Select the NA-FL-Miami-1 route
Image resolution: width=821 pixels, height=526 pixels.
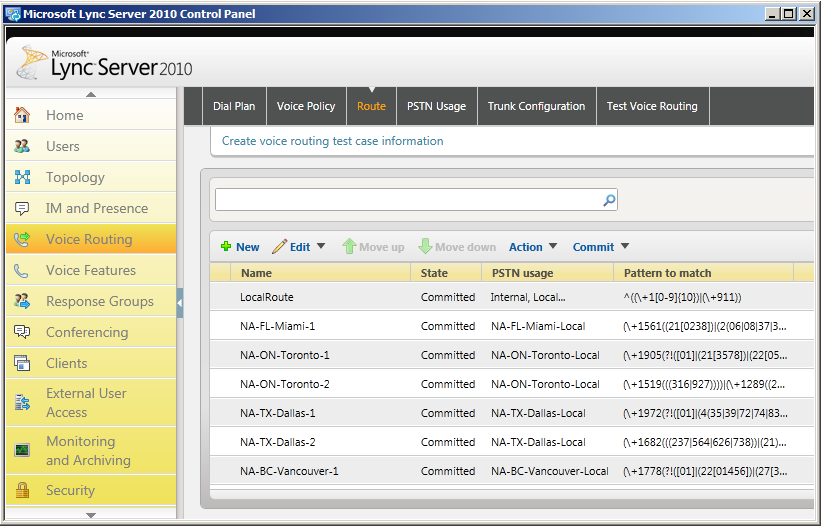[512, 326]
